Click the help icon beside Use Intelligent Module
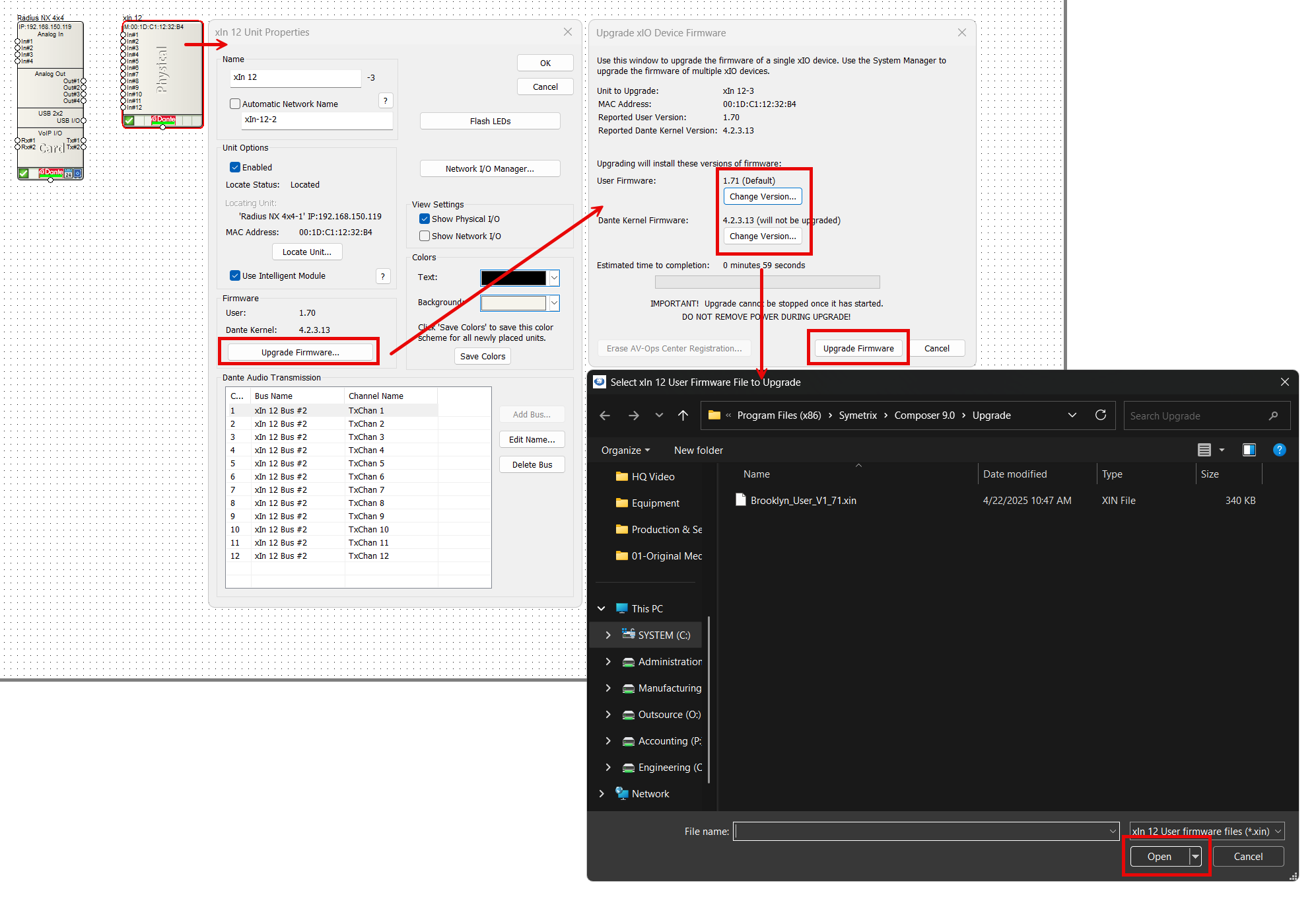The height and width of the screenshot is (899, 1316). (383, 277)
